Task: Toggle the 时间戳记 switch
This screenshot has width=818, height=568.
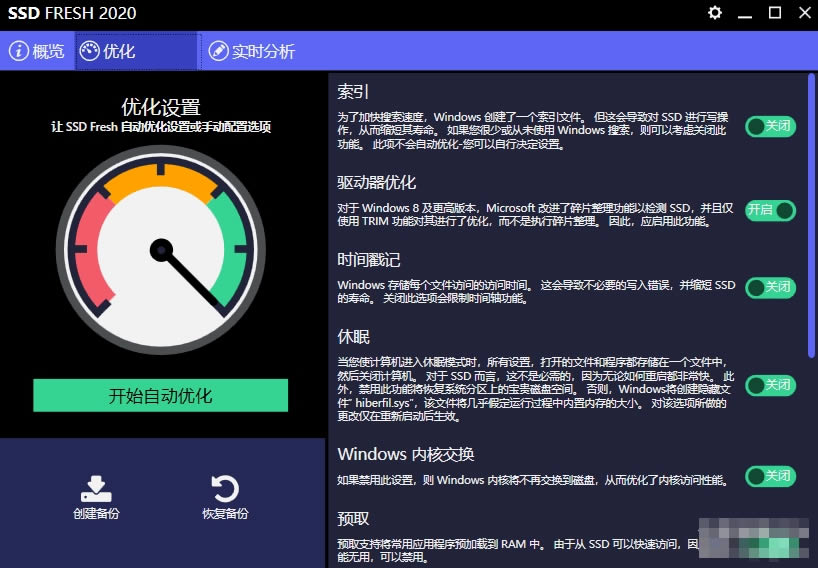Action: pyautogui.click(x=771, y=287)
